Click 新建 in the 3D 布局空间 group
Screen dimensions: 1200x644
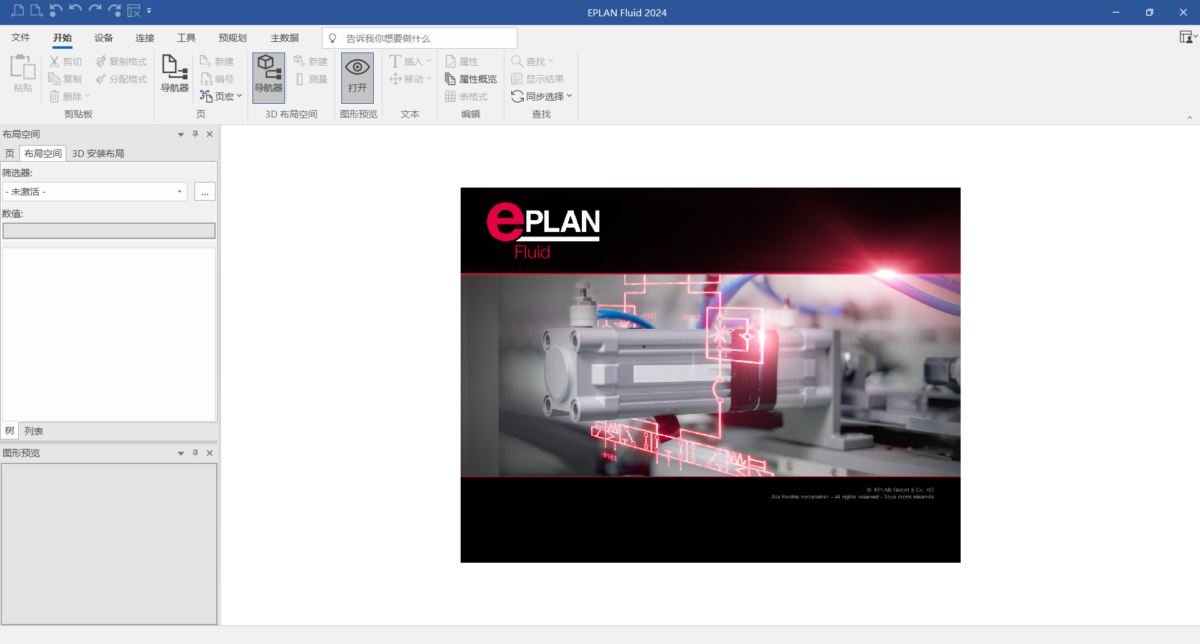point(310,62)
